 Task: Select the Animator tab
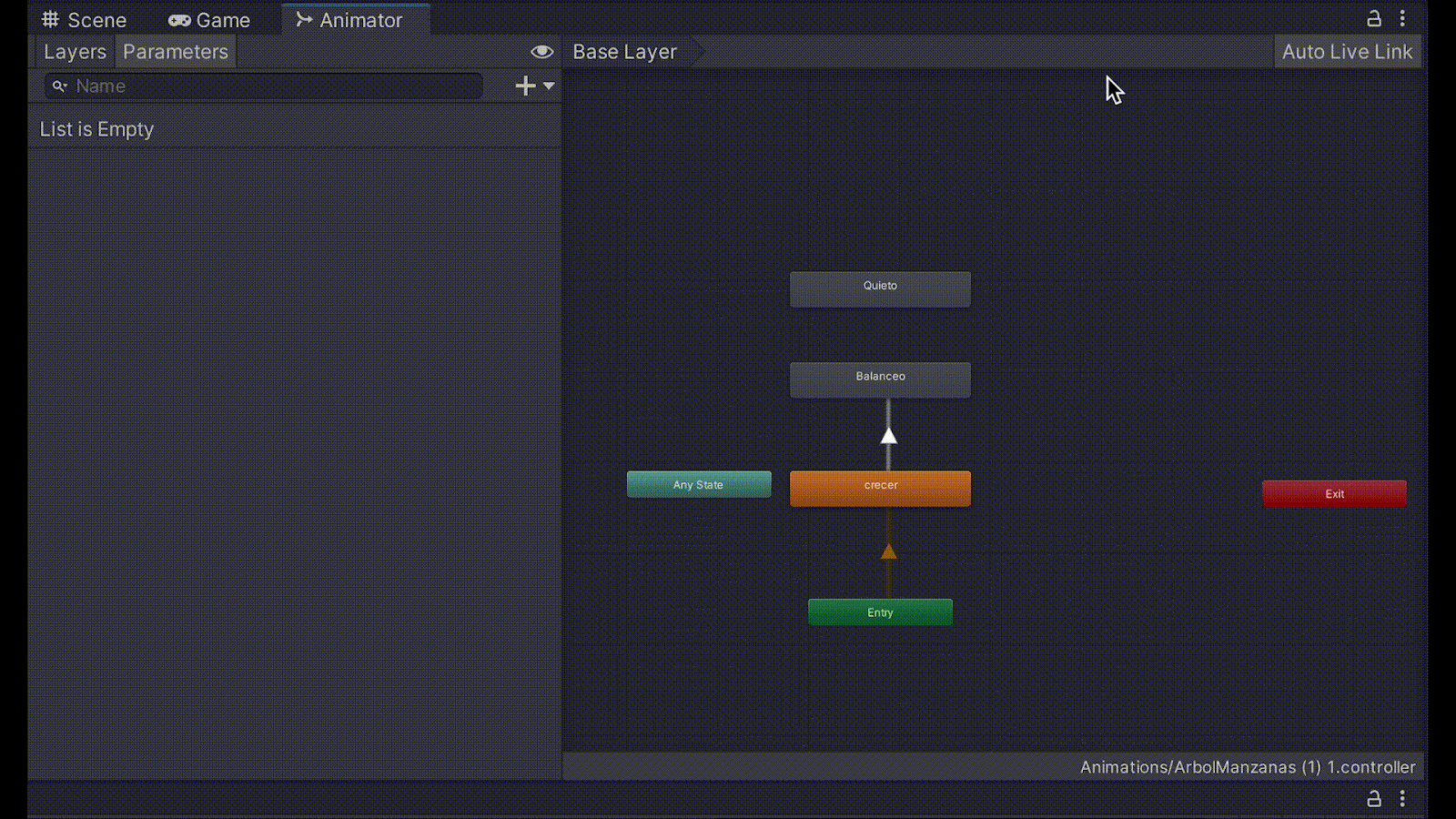pos(349,20)
